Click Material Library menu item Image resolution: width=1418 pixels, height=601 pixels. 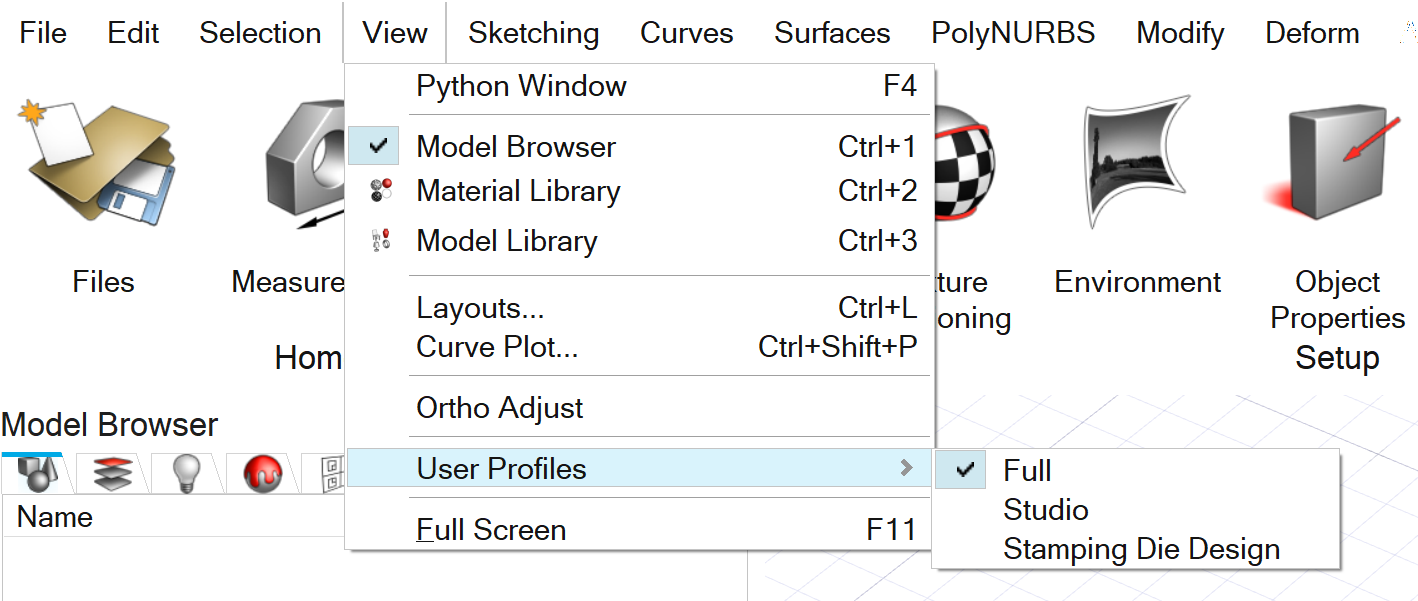[x=518, y=191]
